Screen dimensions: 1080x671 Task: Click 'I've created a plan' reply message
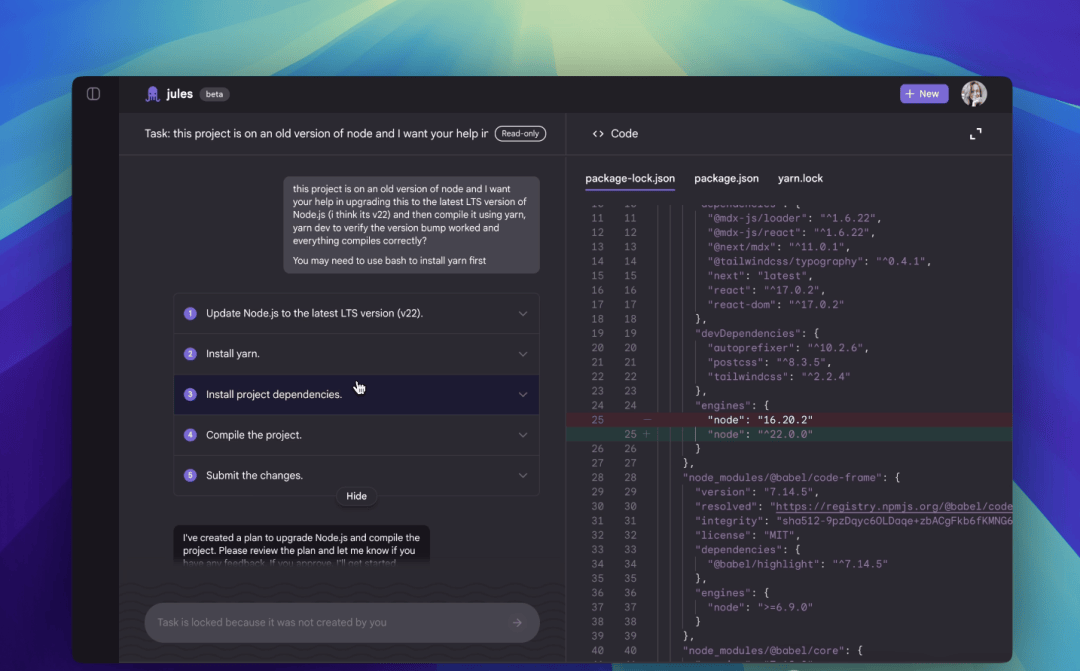[301, 544]
